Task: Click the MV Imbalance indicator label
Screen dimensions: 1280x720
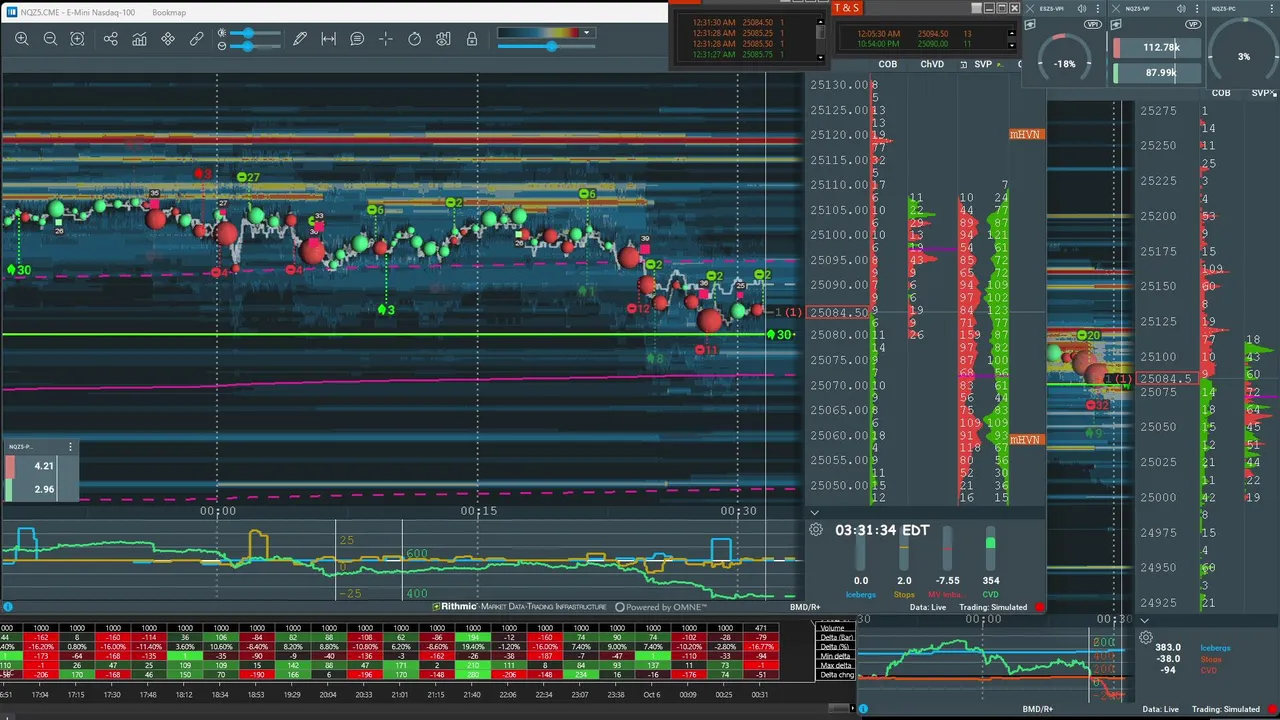Action: [946, 595]
